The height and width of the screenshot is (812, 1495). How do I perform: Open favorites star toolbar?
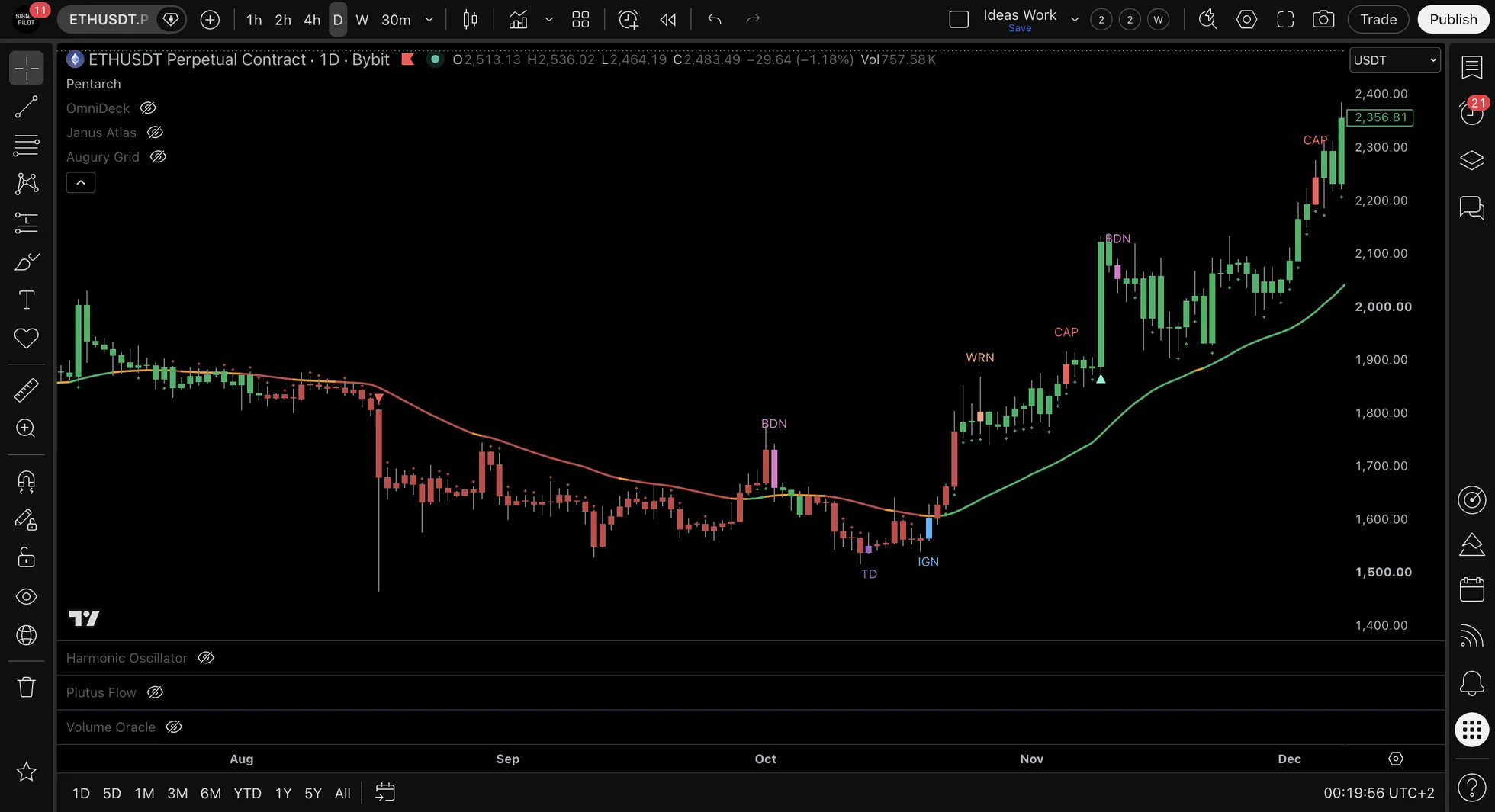click(26, 772)
